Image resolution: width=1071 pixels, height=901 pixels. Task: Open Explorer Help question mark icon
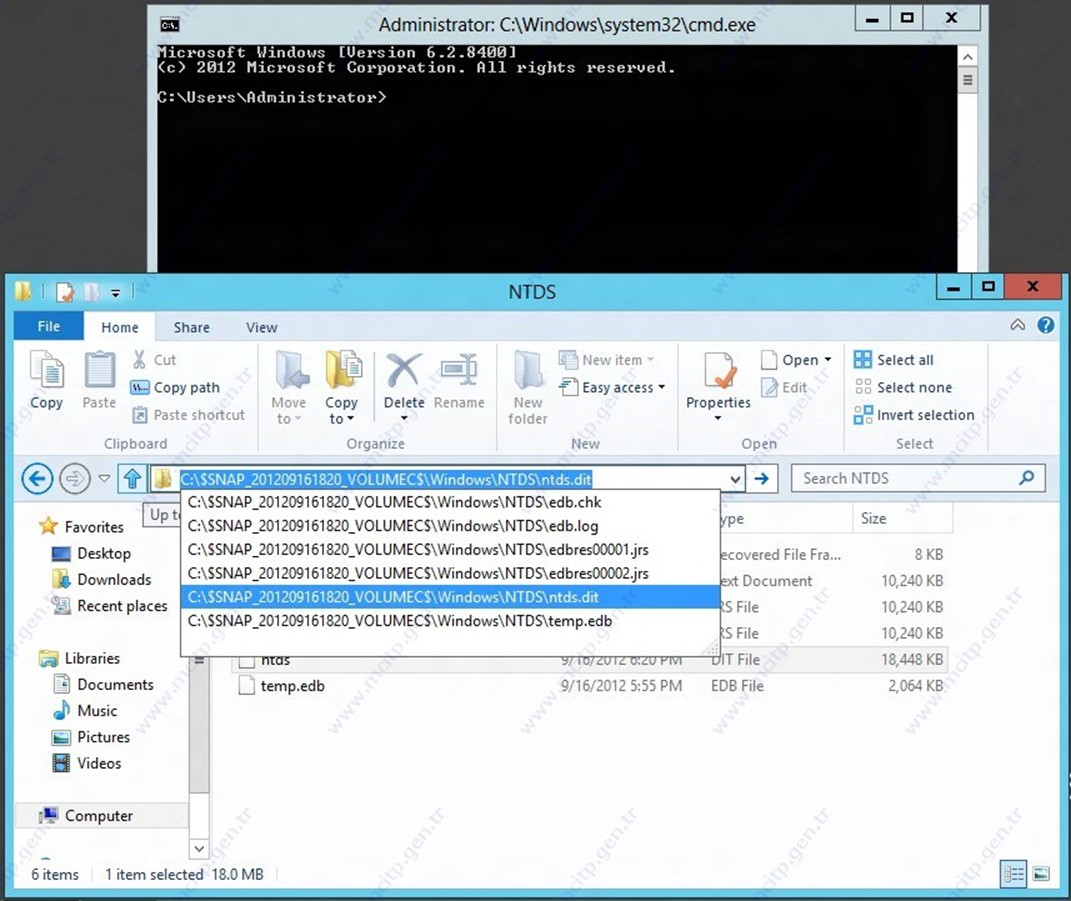[x=1046, y=325]
